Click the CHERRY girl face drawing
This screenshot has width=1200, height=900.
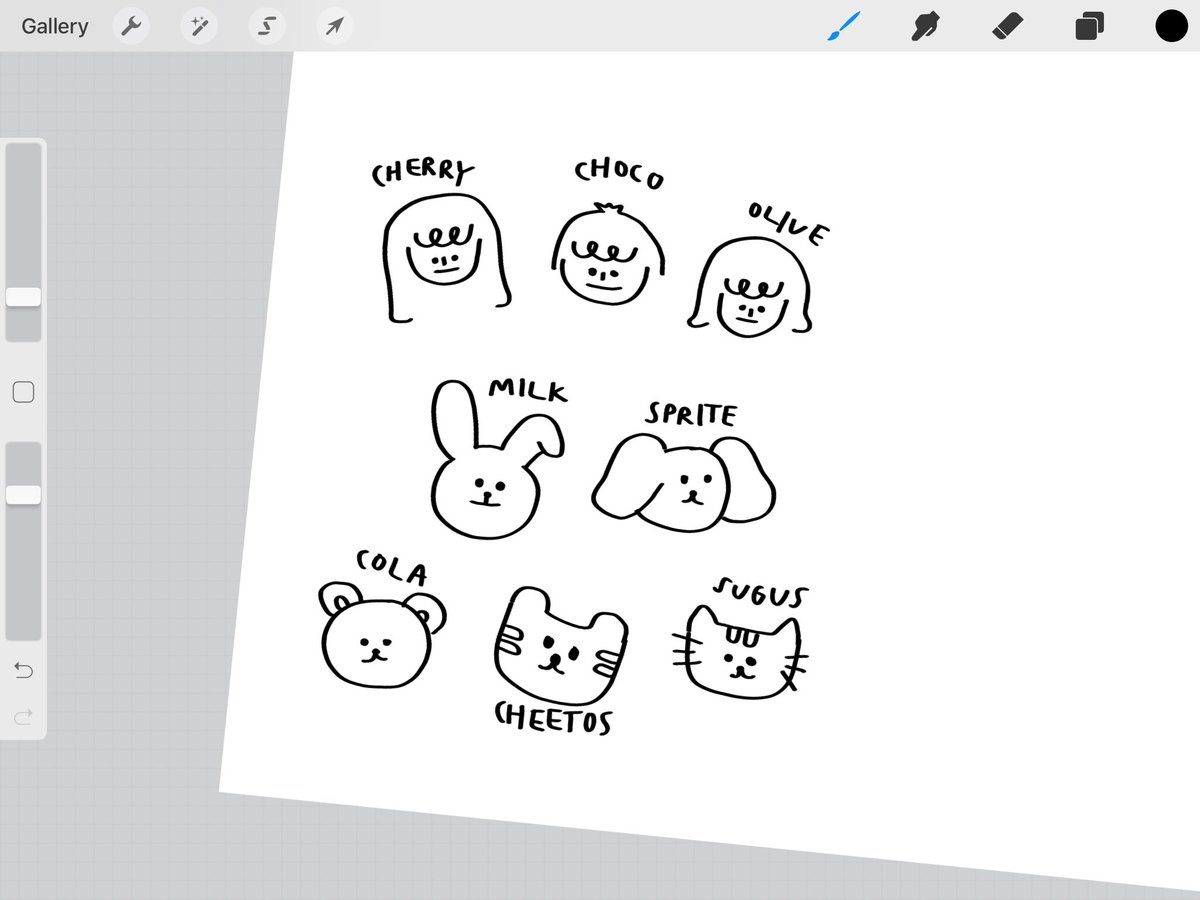446,258
